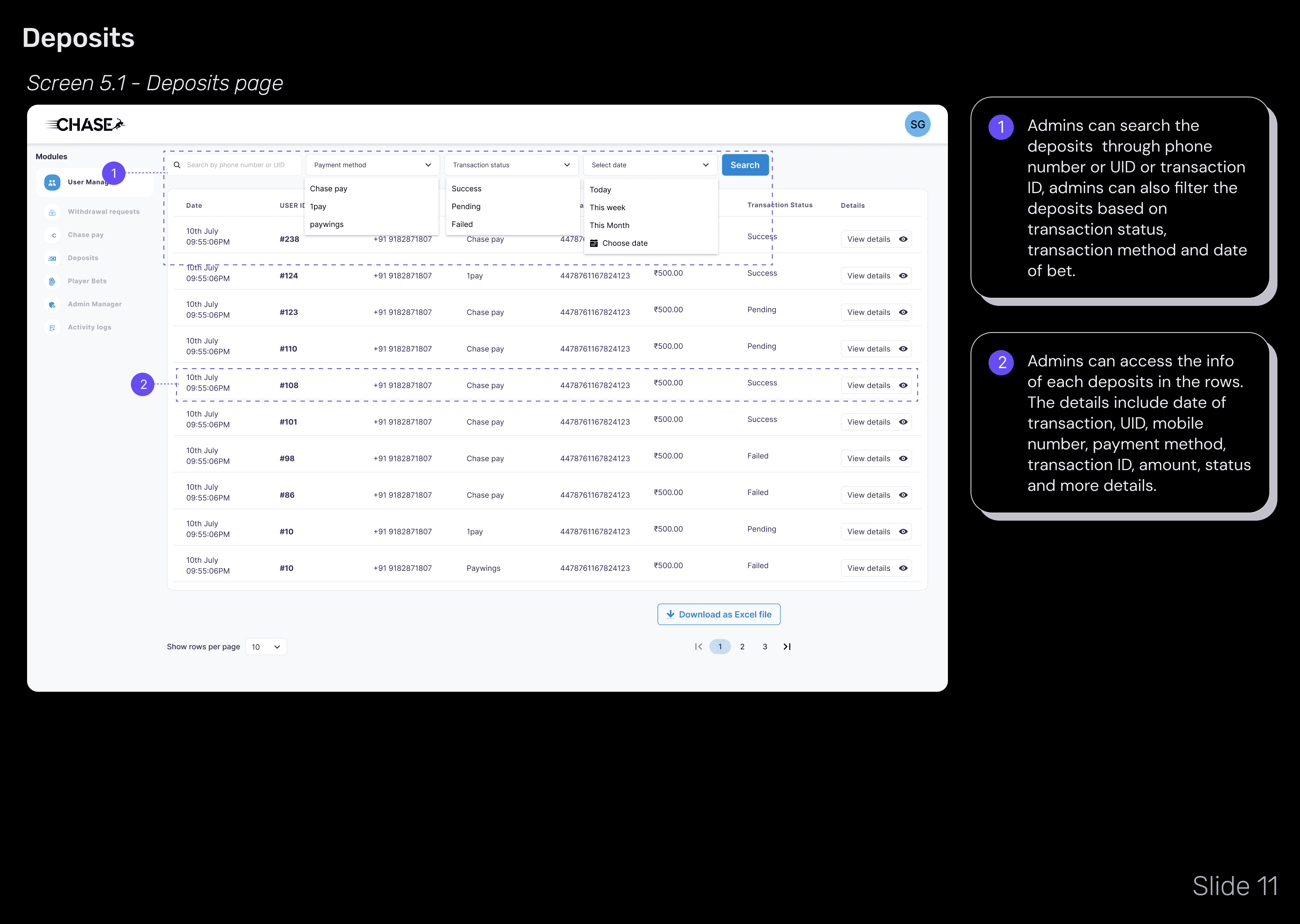This screenshot has height=924, width=1300.
Task: Click eye icon for user #98 row
Action: point(903,459)
